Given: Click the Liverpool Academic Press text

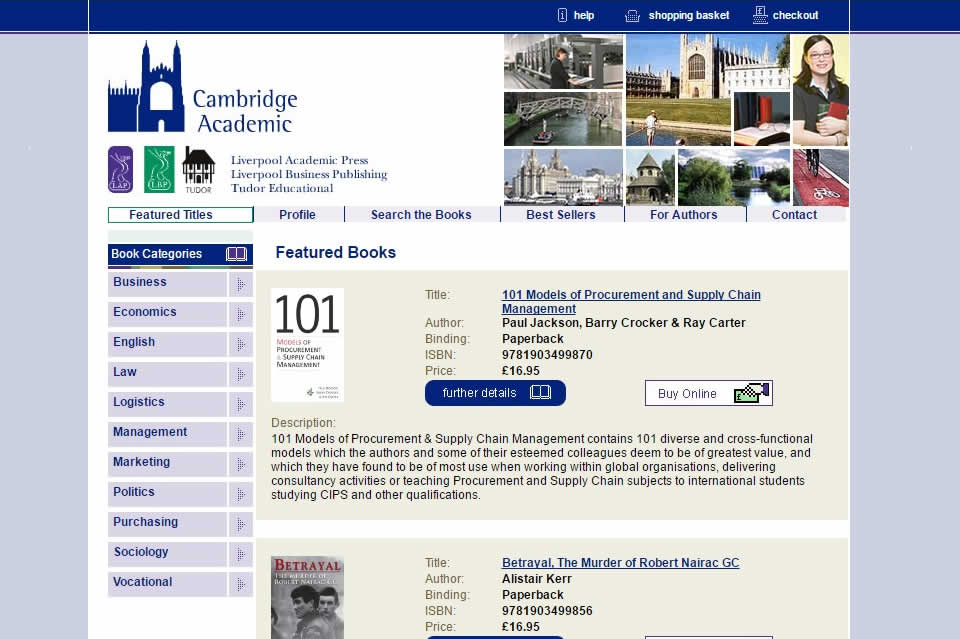Looking at the screenshot, I should (x=299, y=160).
